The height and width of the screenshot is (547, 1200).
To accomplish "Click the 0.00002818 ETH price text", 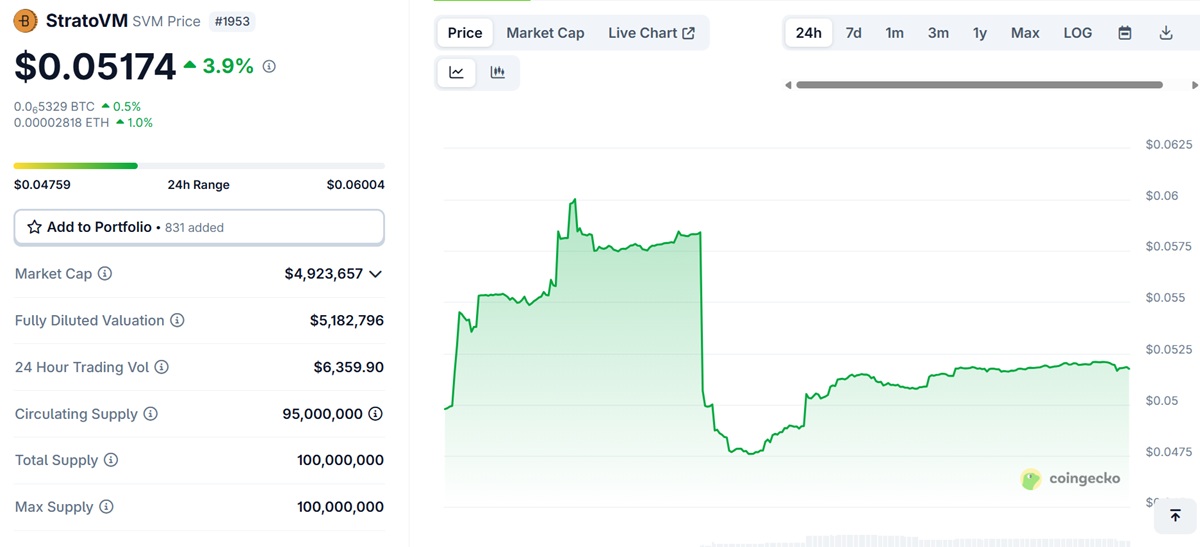I will coord(62,122).
